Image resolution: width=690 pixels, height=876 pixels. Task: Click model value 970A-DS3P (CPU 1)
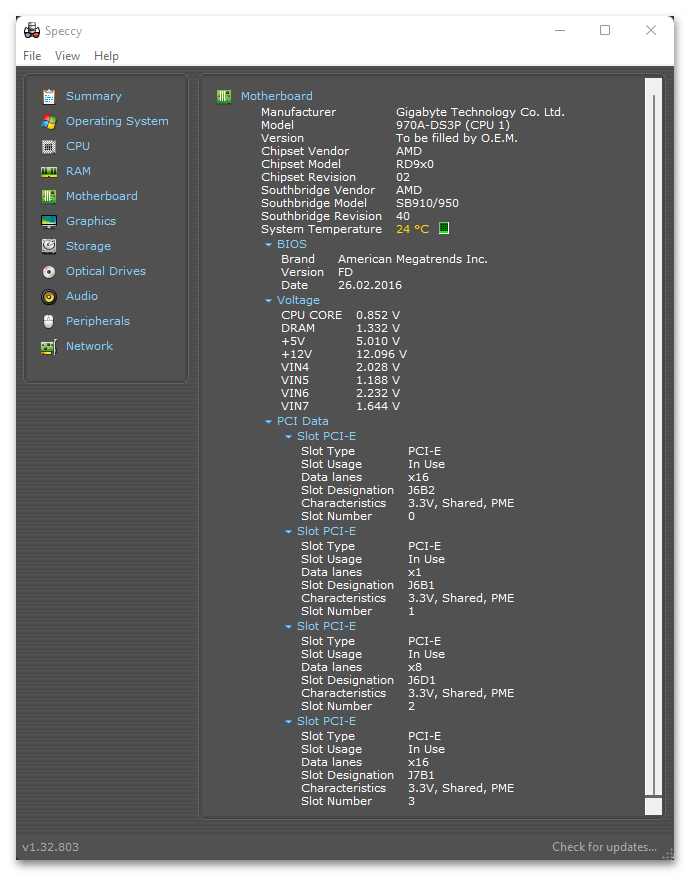(453, 125)
